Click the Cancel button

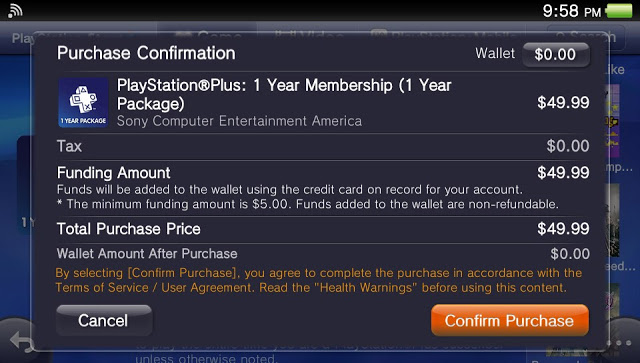click(104, 321)
